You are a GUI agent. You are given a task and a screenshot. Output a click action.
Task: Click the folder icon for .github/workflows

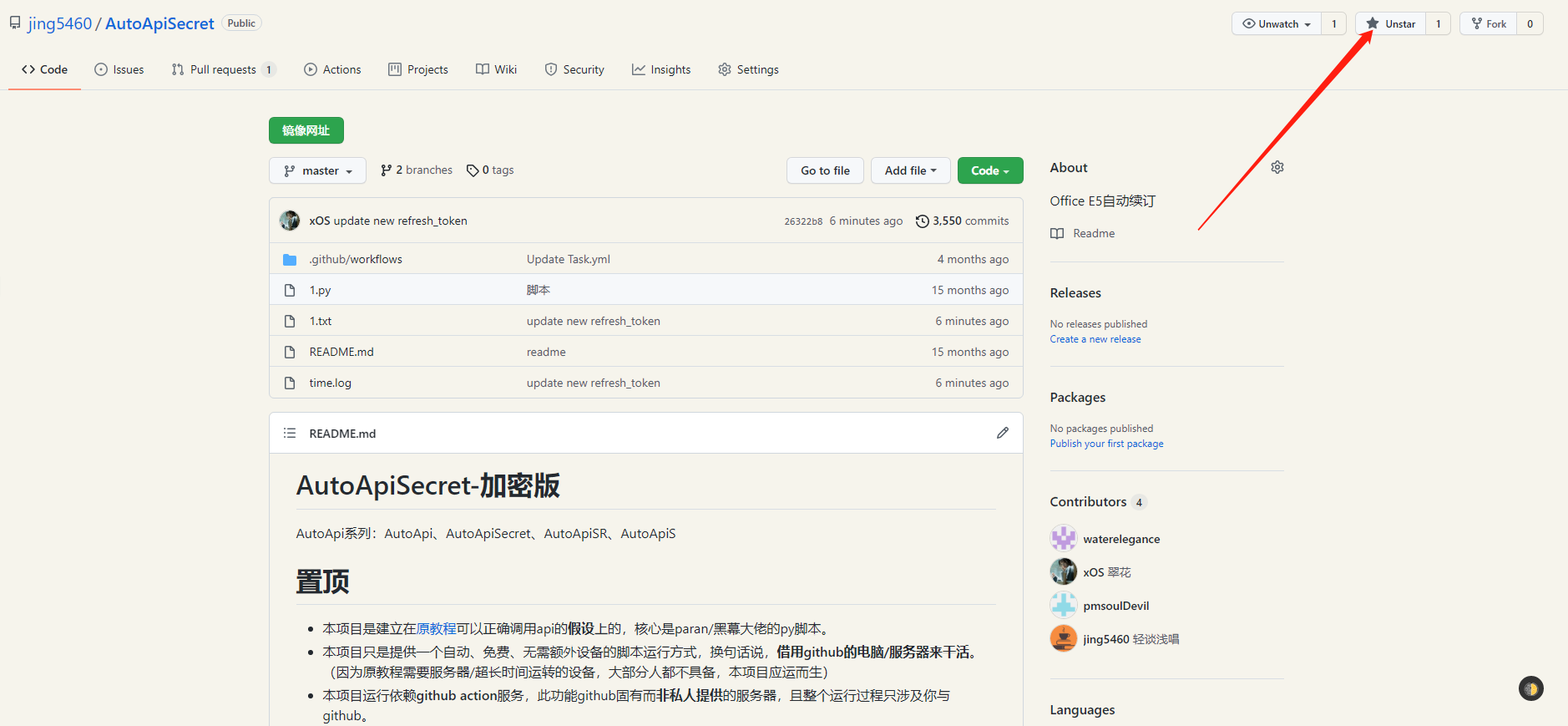click(x=290, y=259)
